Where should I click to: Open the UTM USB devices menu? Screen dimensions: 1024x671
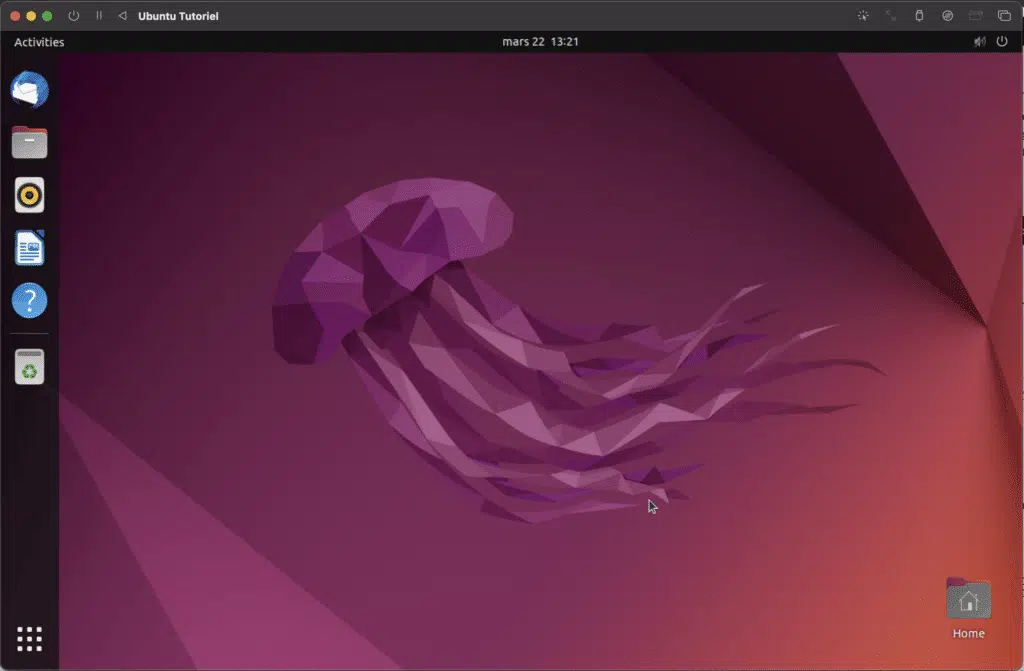(919, 16)
